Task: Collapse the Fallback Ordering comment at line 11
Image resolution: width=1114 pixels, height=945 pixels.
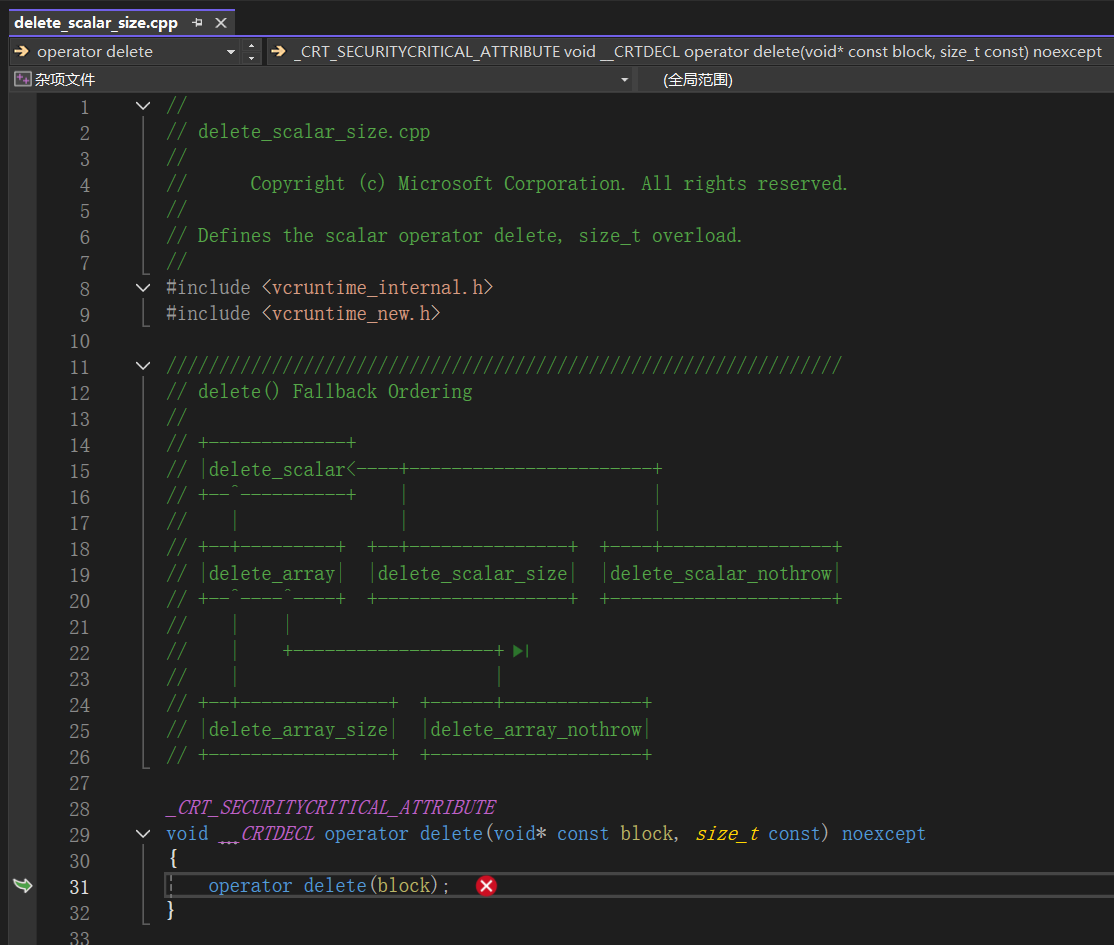Action: pos(143,366)
